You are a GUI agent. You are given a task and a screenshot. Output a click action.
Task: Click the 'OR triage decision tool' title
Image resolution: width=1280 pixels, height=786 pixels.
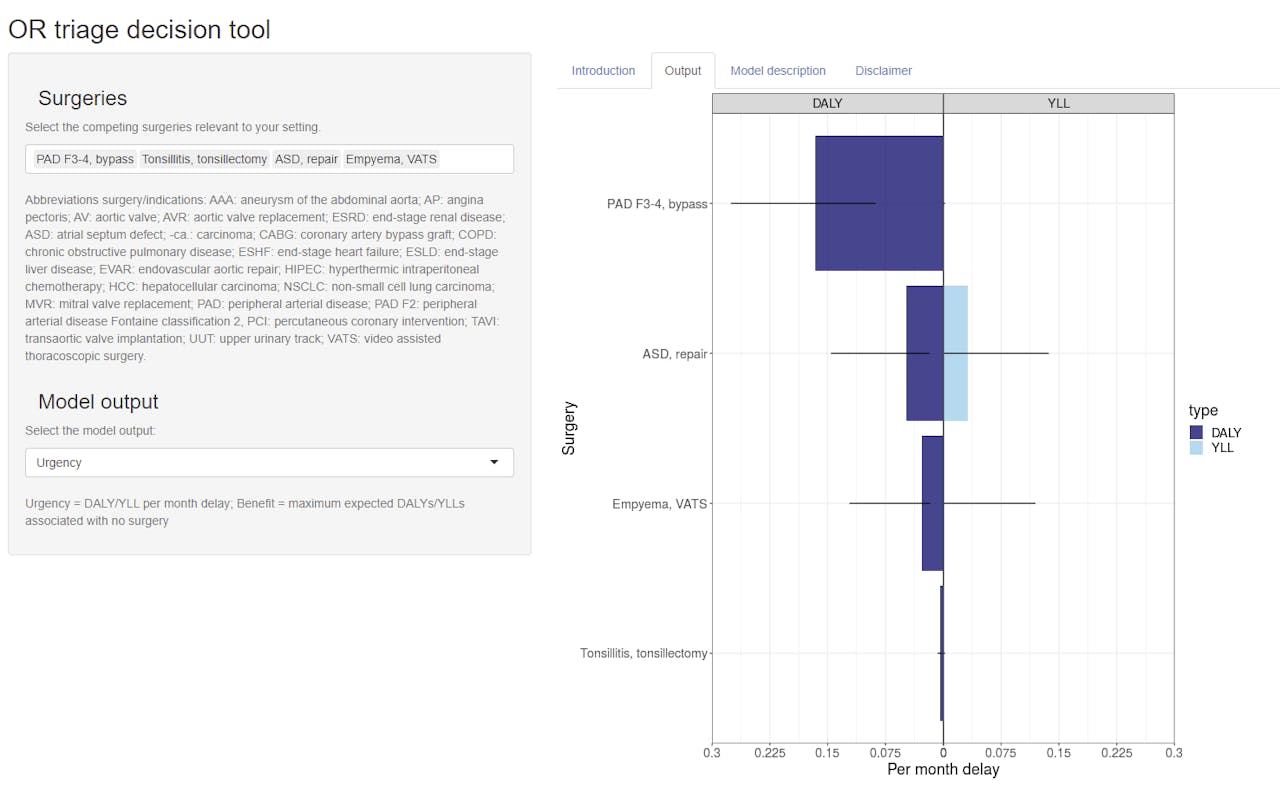[139, 30]
